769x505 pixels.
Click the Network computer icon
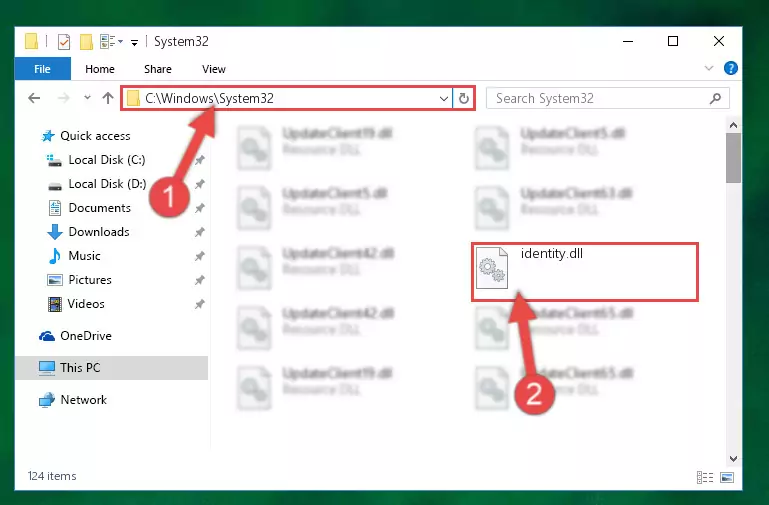47,400
